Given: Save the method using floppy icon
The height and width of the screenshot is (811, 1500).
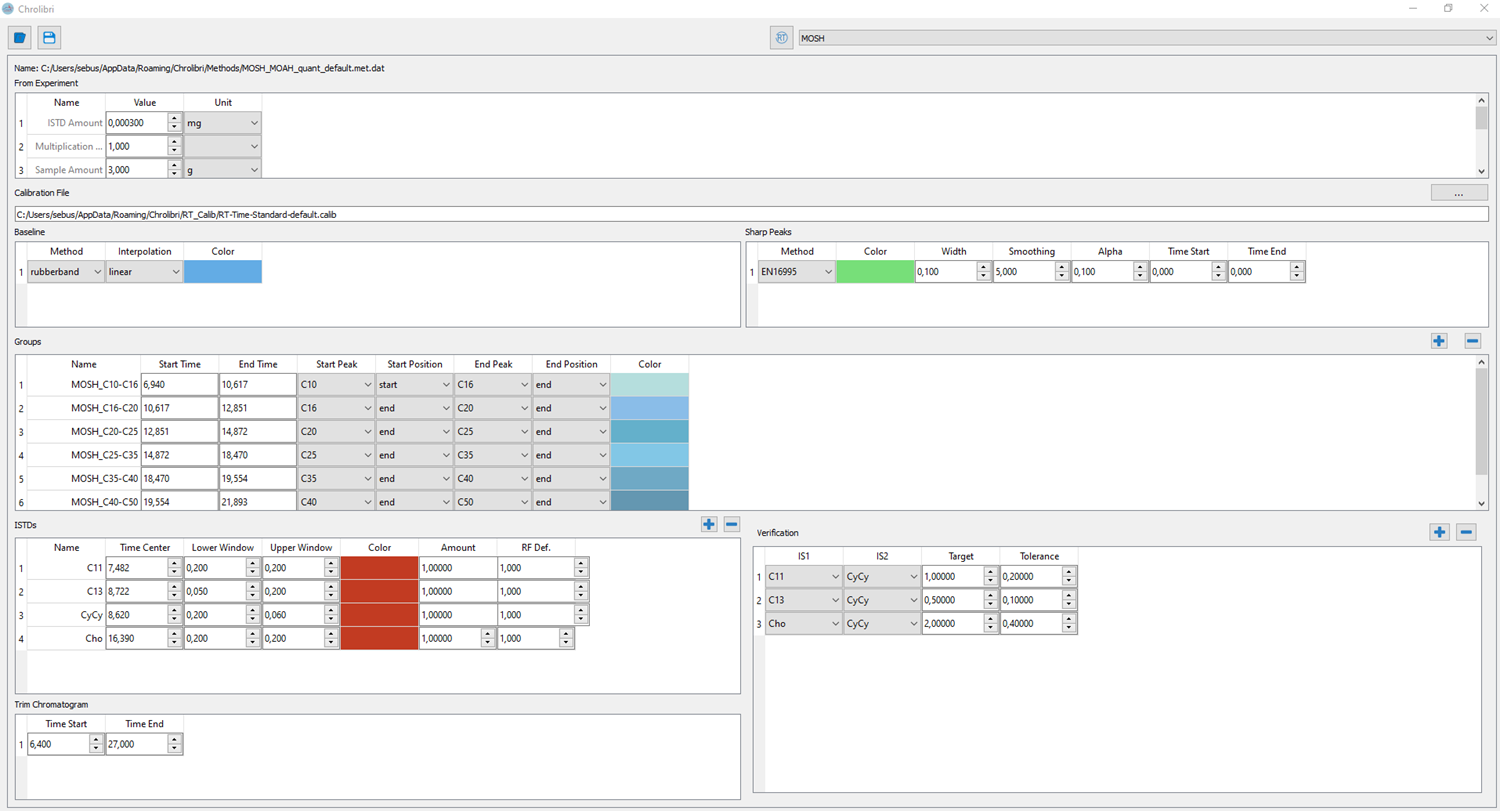Looking at the screenshot, I should pyautogui.click(x=49, y=38).
